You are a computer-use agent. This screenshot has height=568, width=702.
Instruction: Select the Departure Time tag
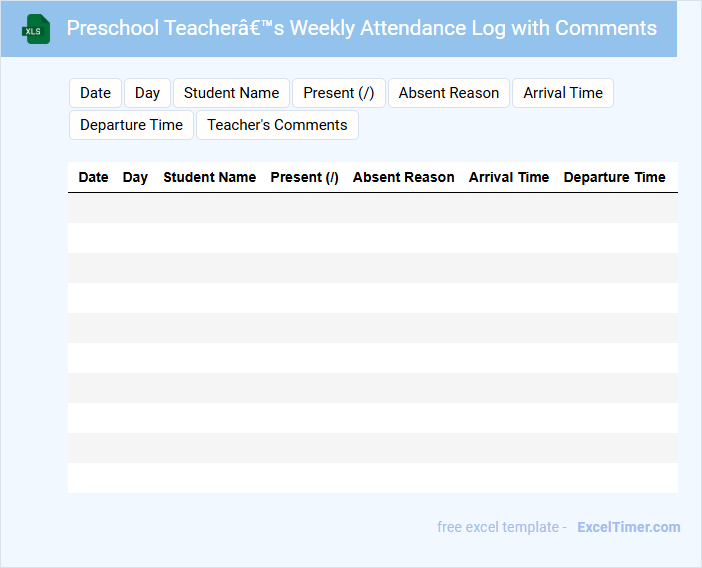pyautogui.click(x=131, y=125)
